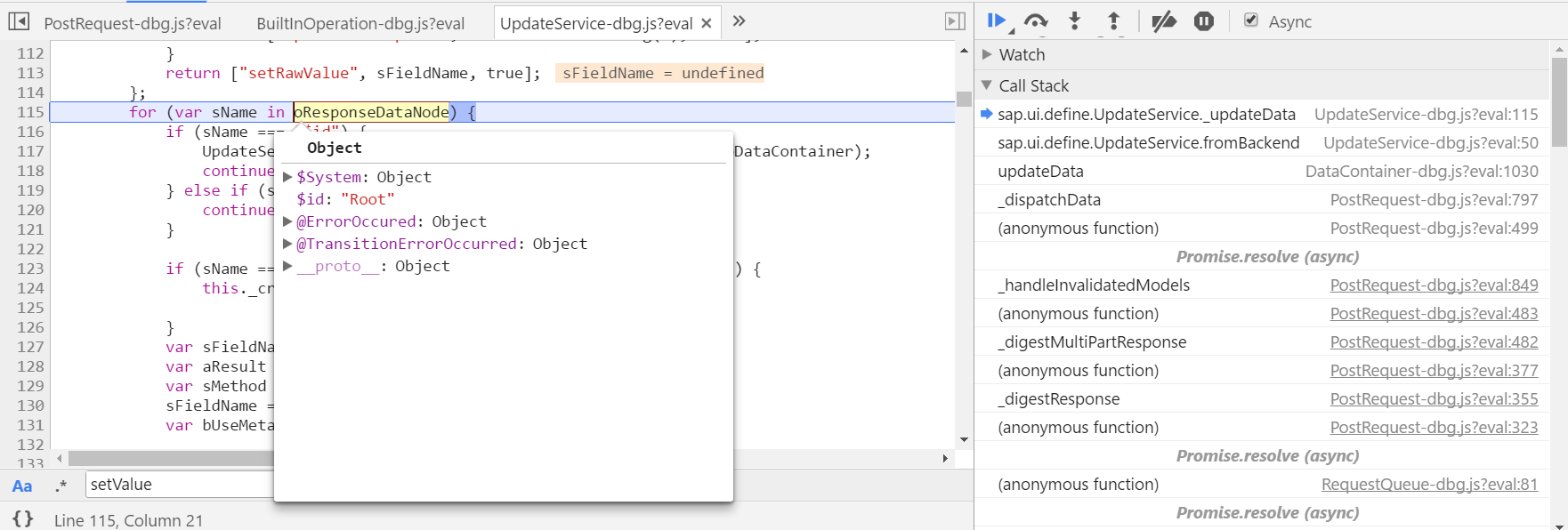
Task: Toggle regex search option
Action: (61, 486)
